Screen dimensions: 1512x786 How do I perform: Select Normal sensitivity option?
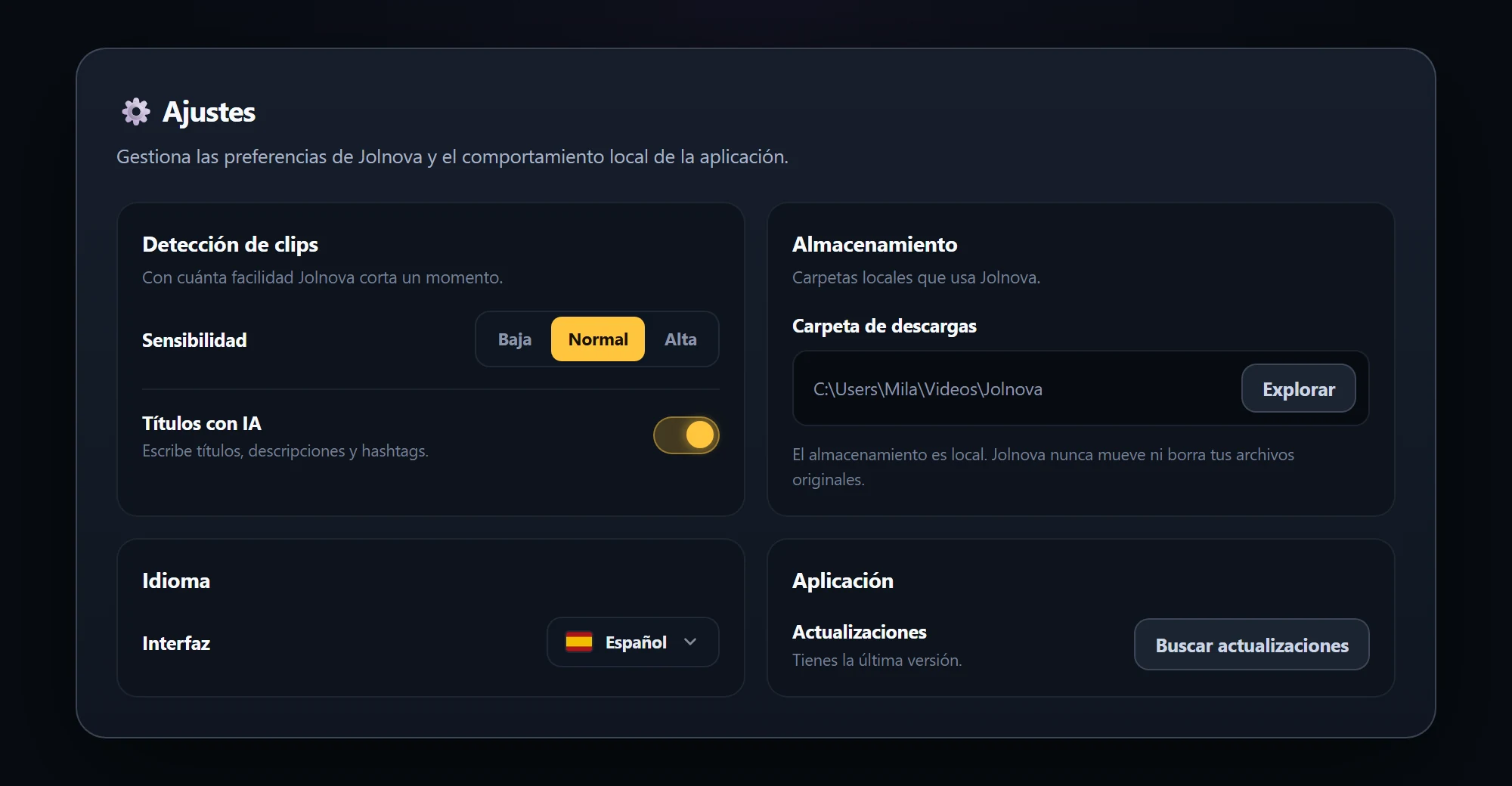(598, 339)
